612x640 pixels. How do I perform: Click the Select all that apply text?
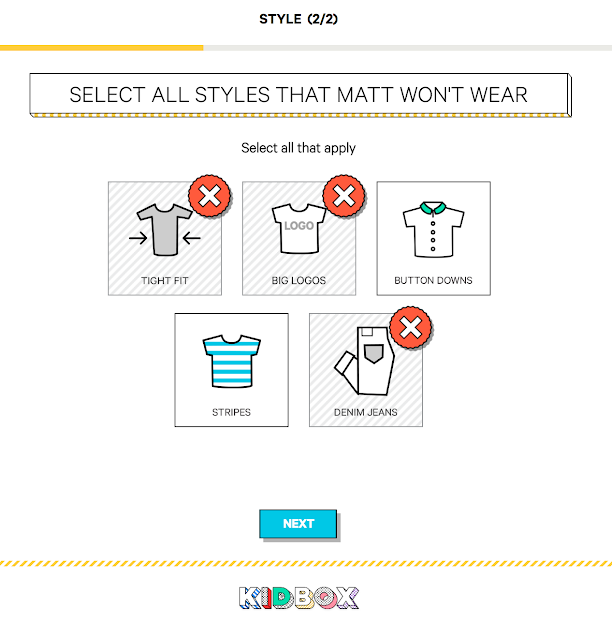pyautogui.click(x=298, y=148)
